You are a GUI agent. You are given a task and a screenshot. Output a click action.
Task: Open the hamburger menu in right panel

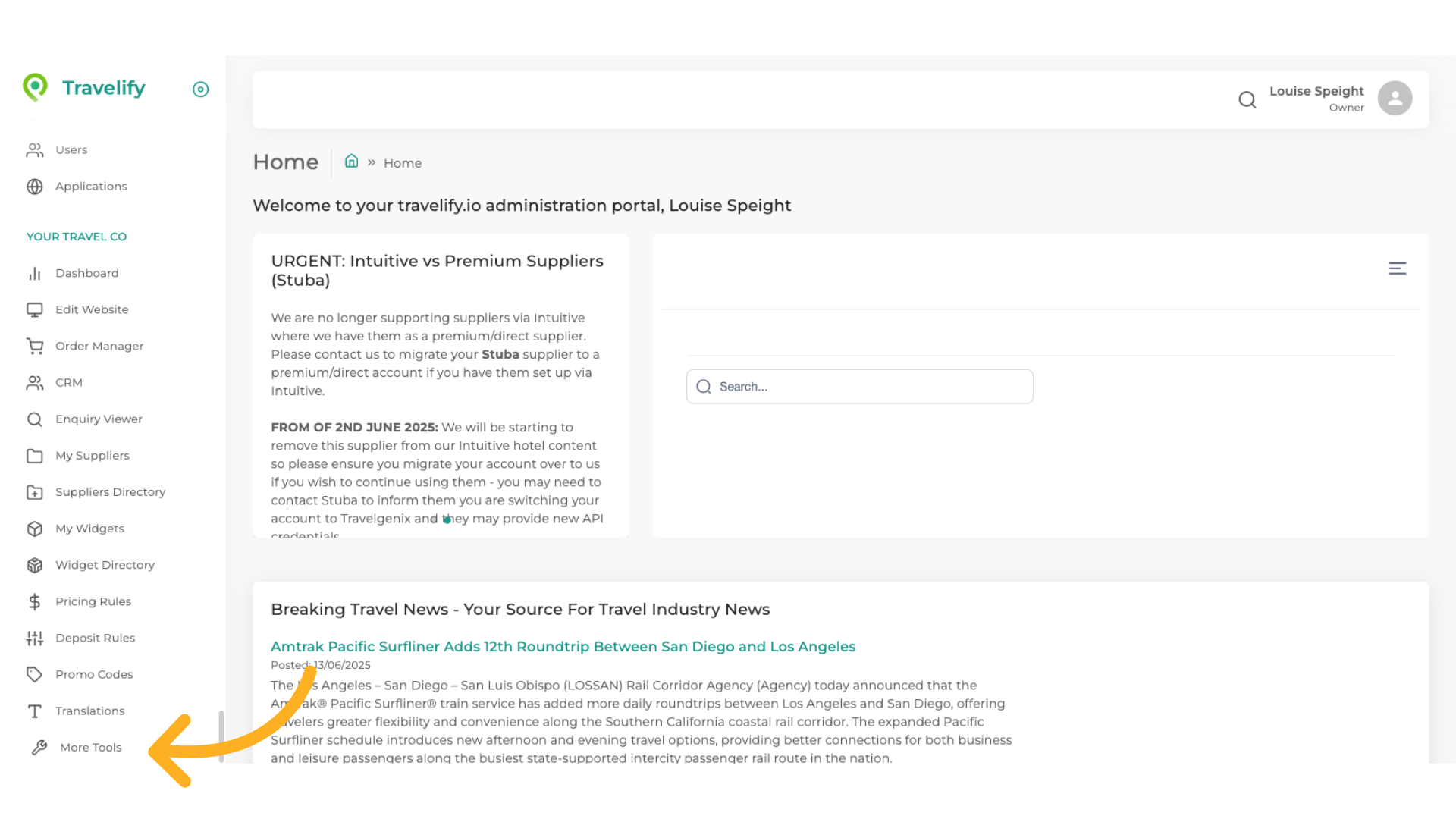(1397, 268)
